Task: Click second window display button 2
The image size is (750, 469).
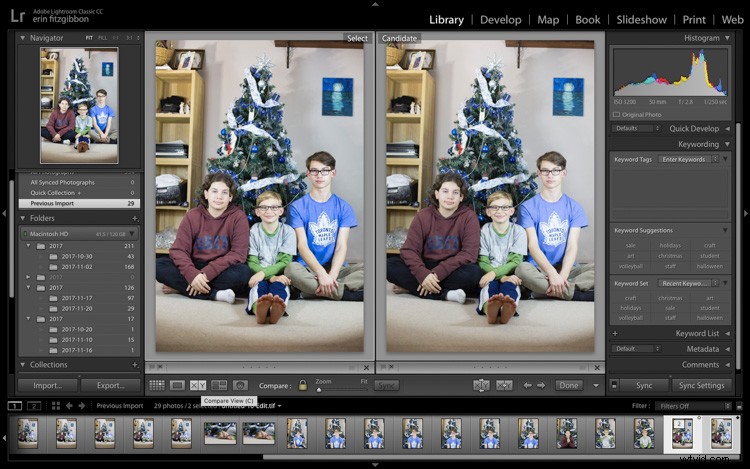Action: [34, 406]
